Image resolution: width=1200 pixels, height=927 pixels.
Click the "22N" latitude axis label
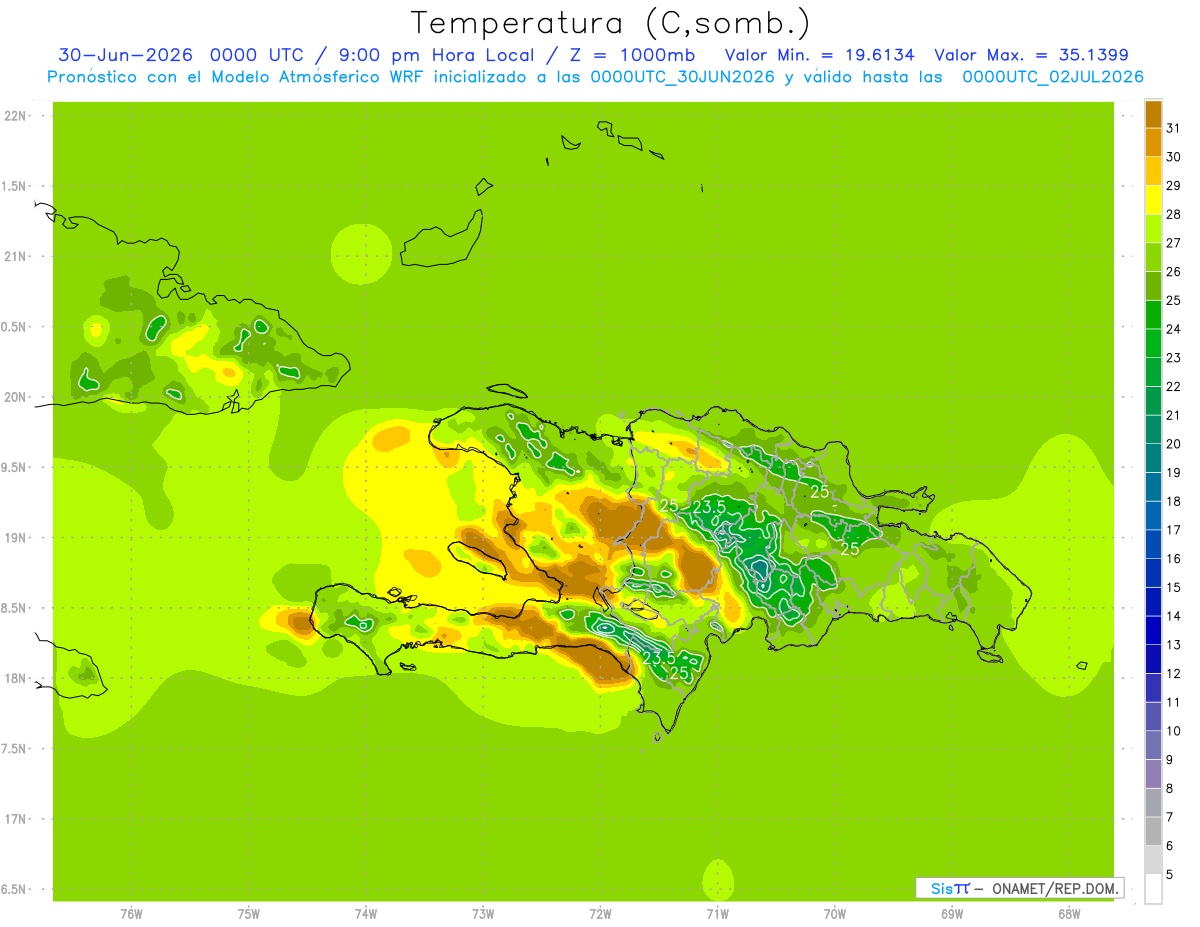[17, 116]
